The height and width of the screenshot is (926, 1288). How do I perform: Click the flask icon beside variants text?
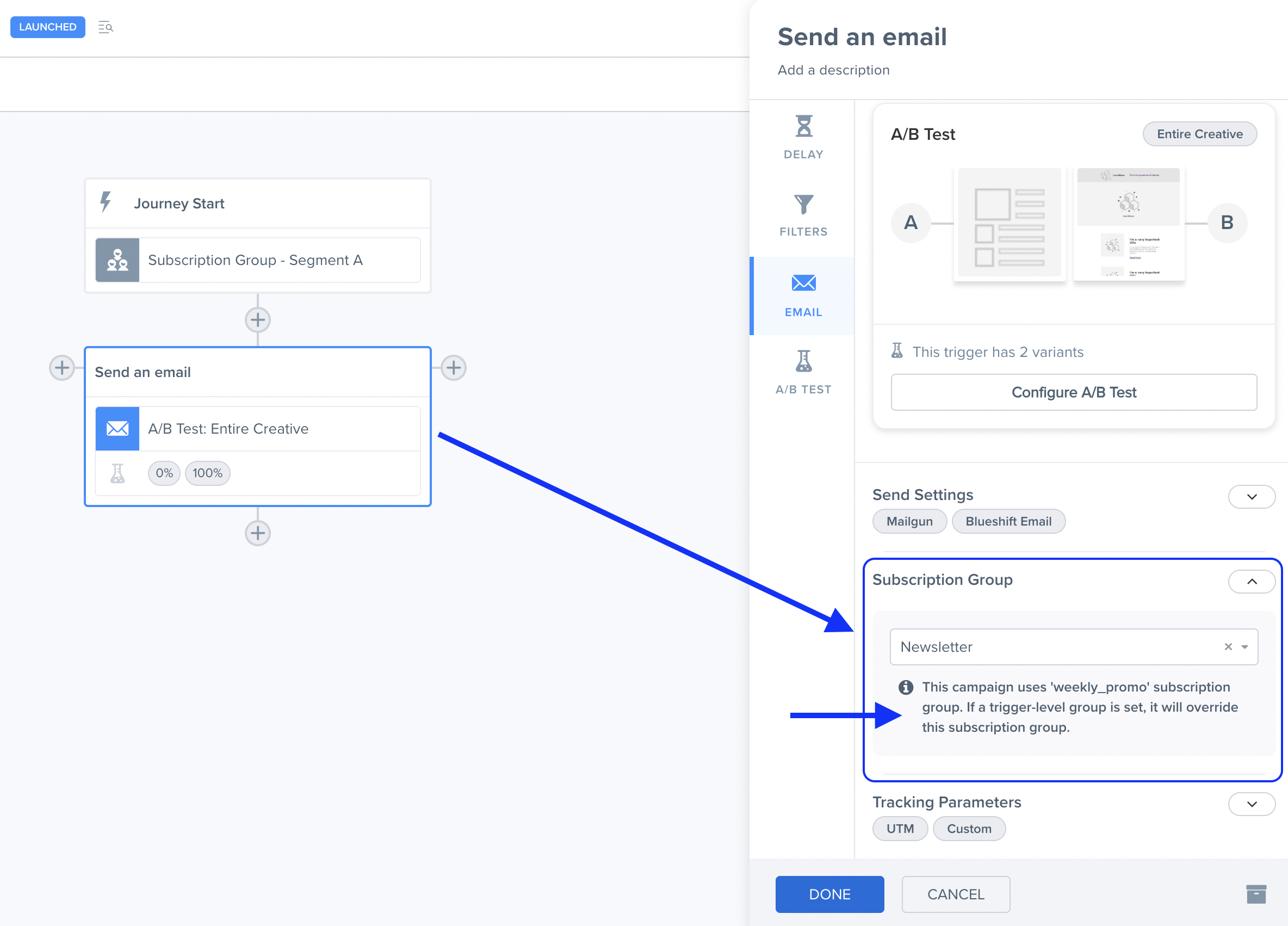tap(897, 351)
